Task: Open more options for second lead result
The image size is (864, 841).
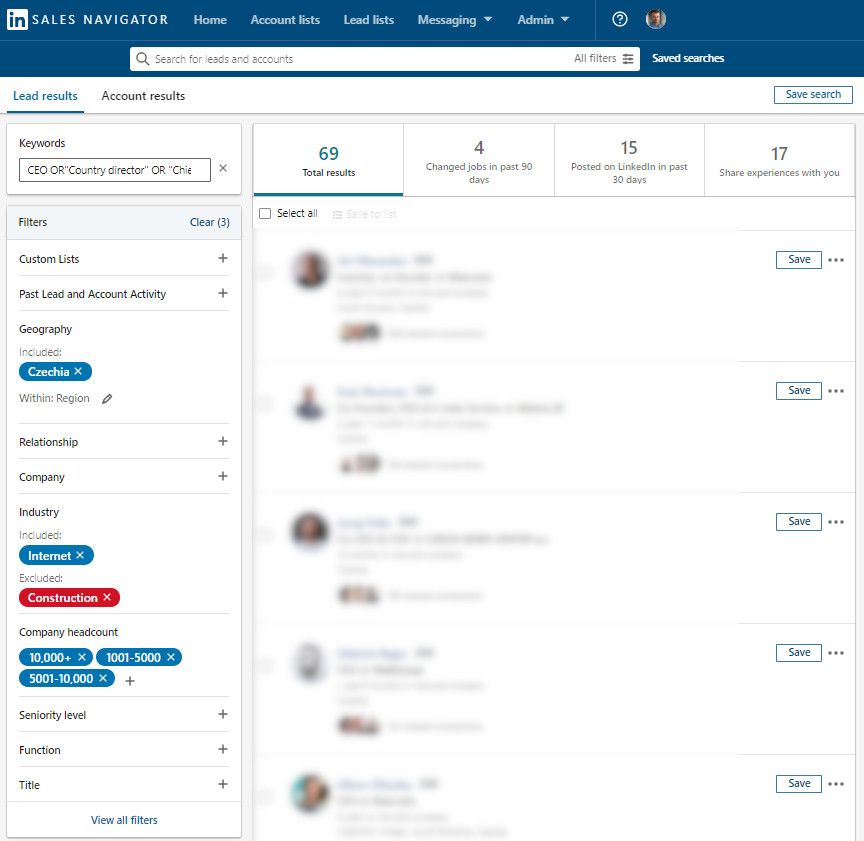Action: point(836,391)
